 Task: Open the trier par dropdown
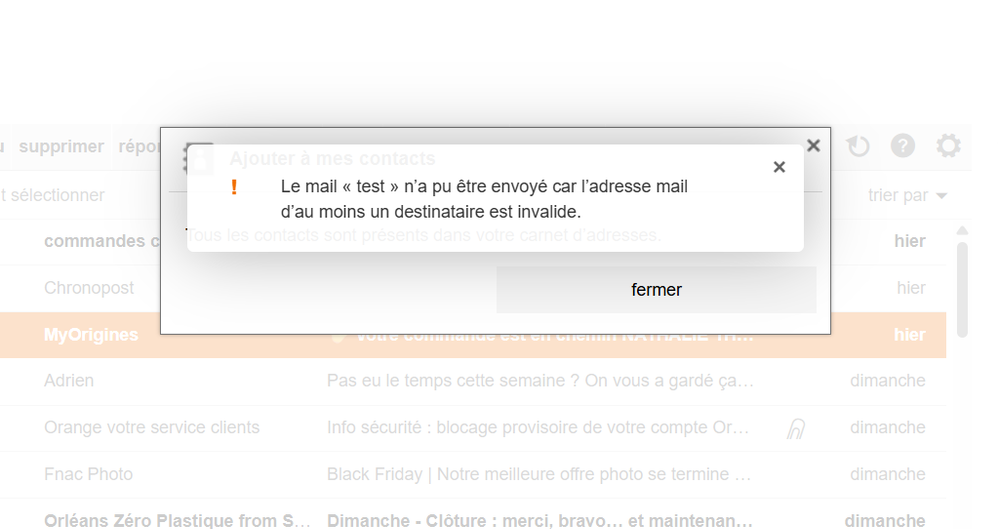coord(907,195)
